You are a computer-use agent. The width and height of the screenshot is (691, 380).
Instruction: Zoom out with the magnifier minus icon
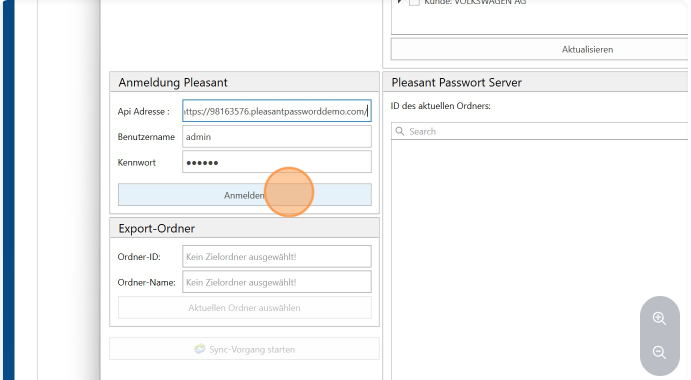659,352
